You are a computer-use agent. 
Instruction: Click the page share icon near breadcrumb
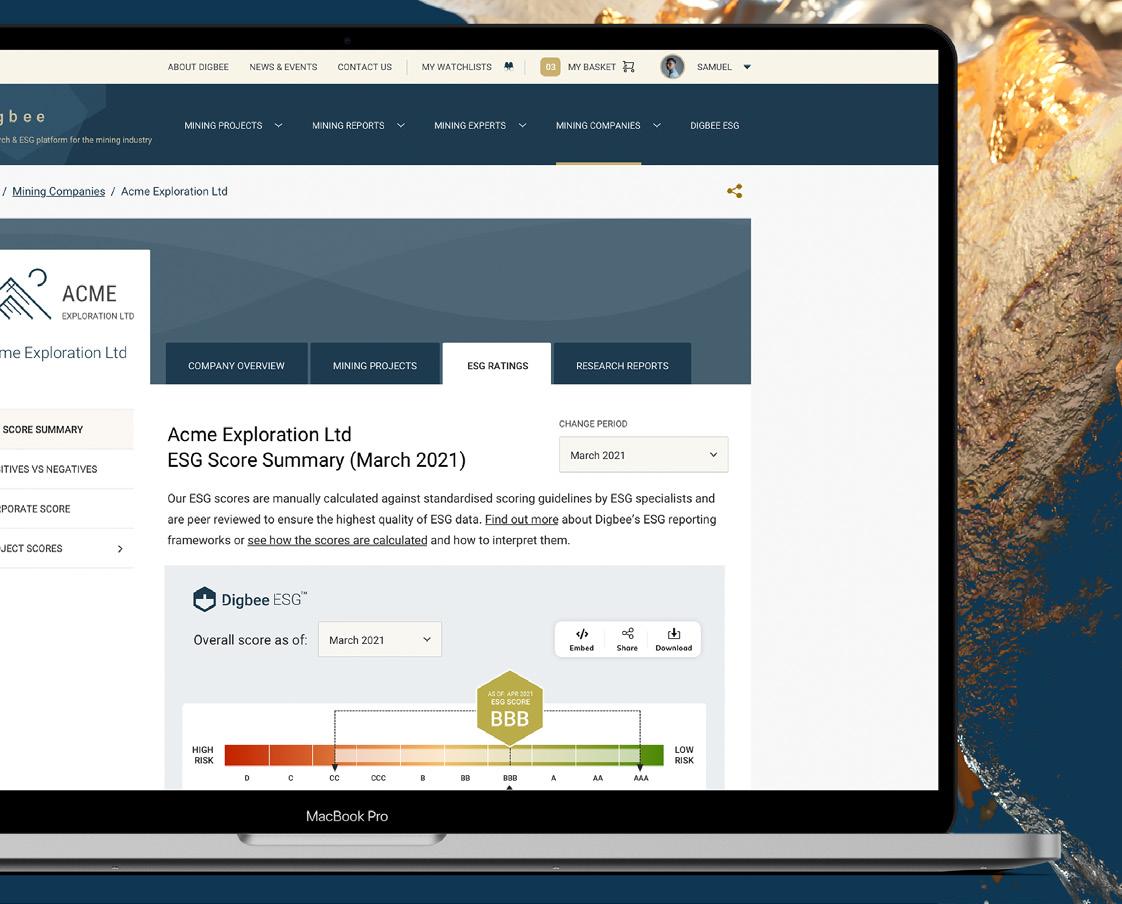734,191
